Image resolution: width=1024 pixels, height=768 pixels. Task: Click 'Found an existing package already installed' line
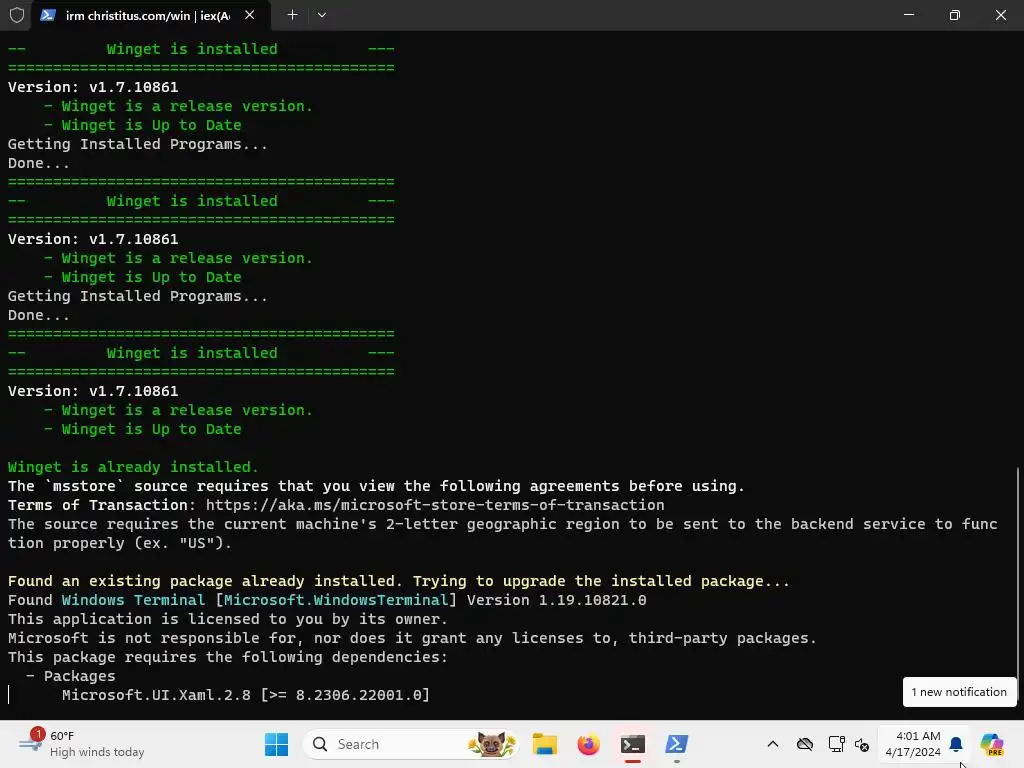tap(399, 581)
